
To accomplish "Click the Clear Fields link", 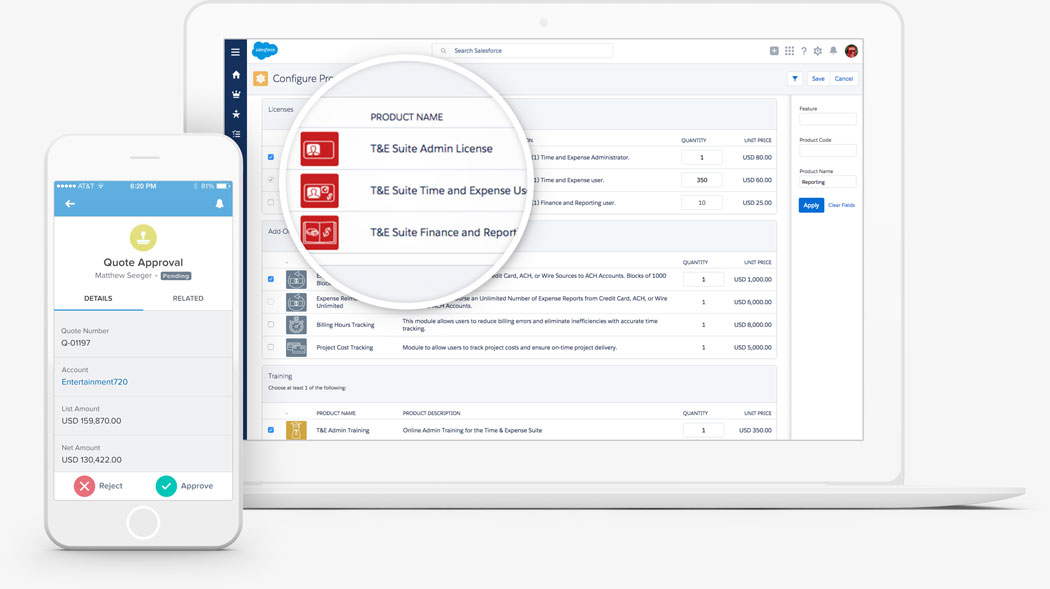I will (x=841, y=205).
